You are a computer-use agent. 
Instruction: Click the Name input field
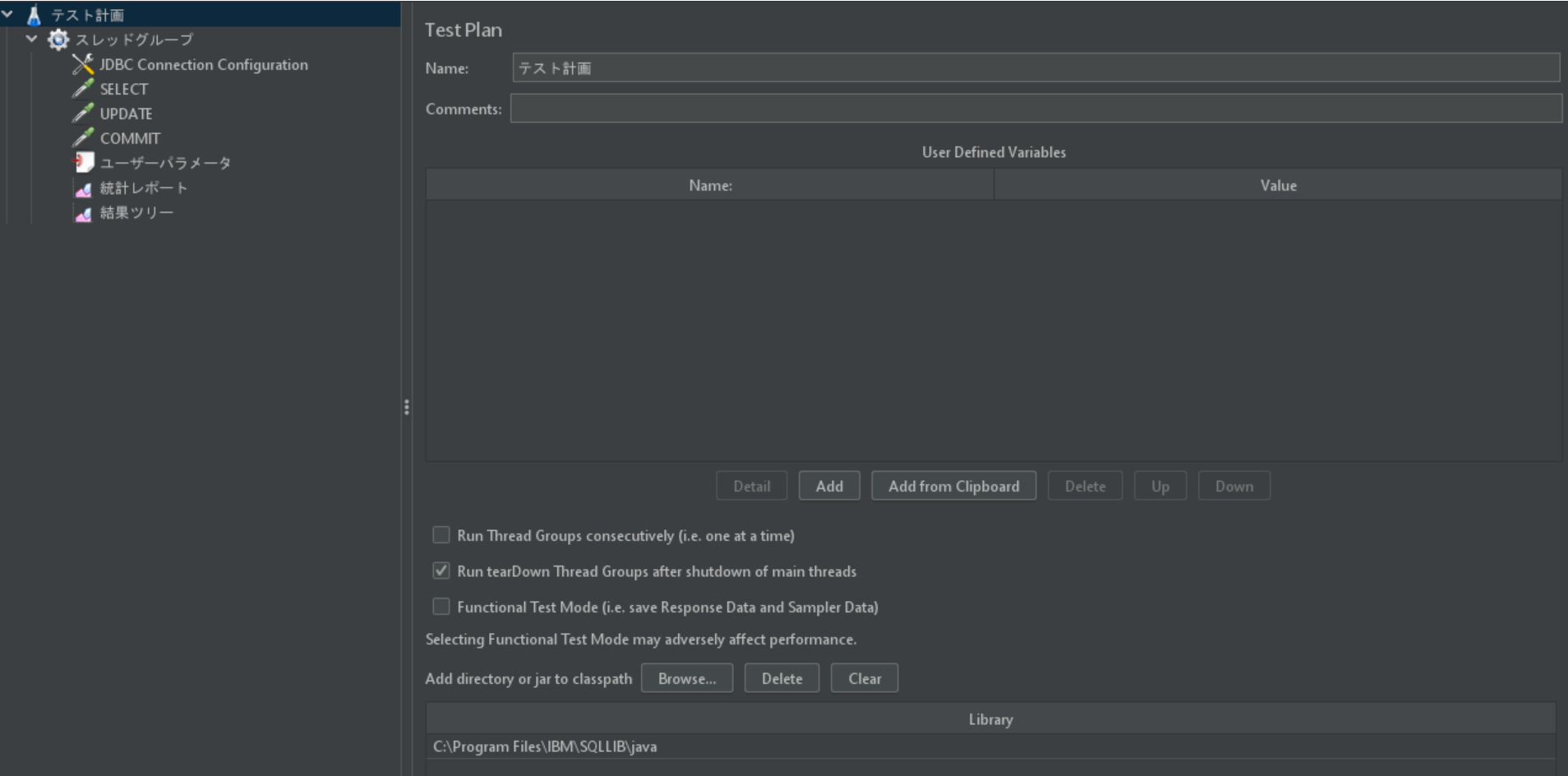[1035, 67]
